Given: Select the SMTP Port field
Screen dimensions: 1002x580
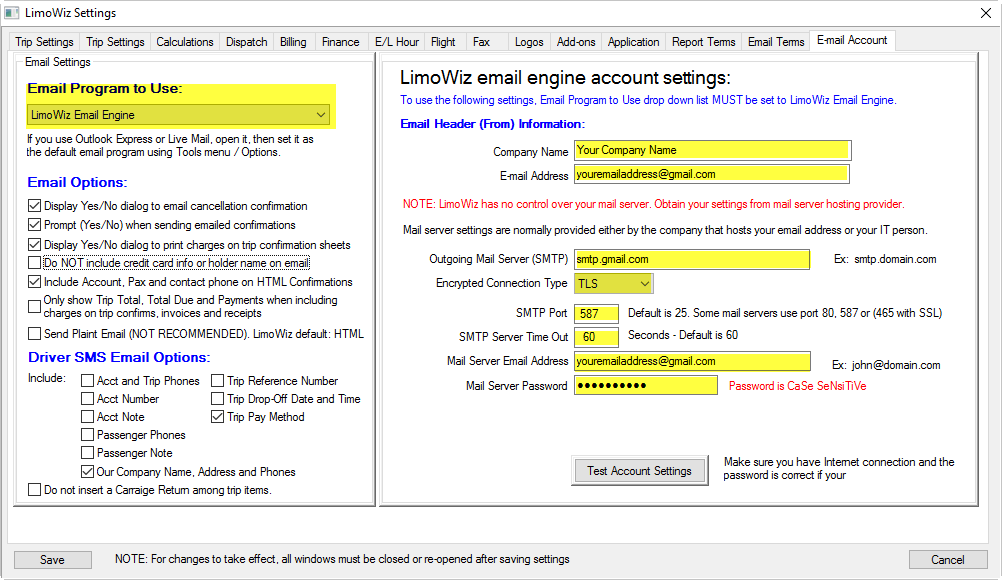Looking at the screenshot, I should pos(596,314).
